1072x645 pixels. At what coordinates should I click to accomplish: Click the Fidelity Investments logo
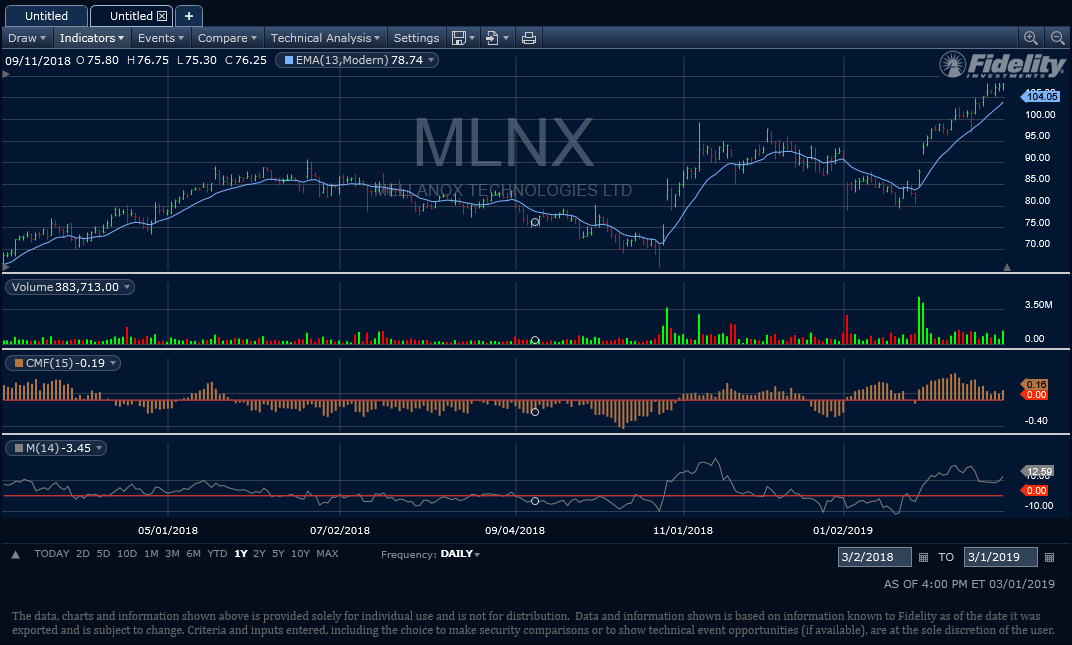(x=1002, y=65)
